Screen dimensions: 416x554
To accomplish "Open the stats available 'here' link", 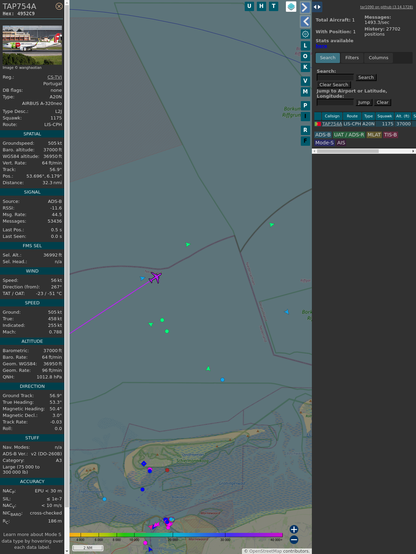I will click(x=321, y=46).
